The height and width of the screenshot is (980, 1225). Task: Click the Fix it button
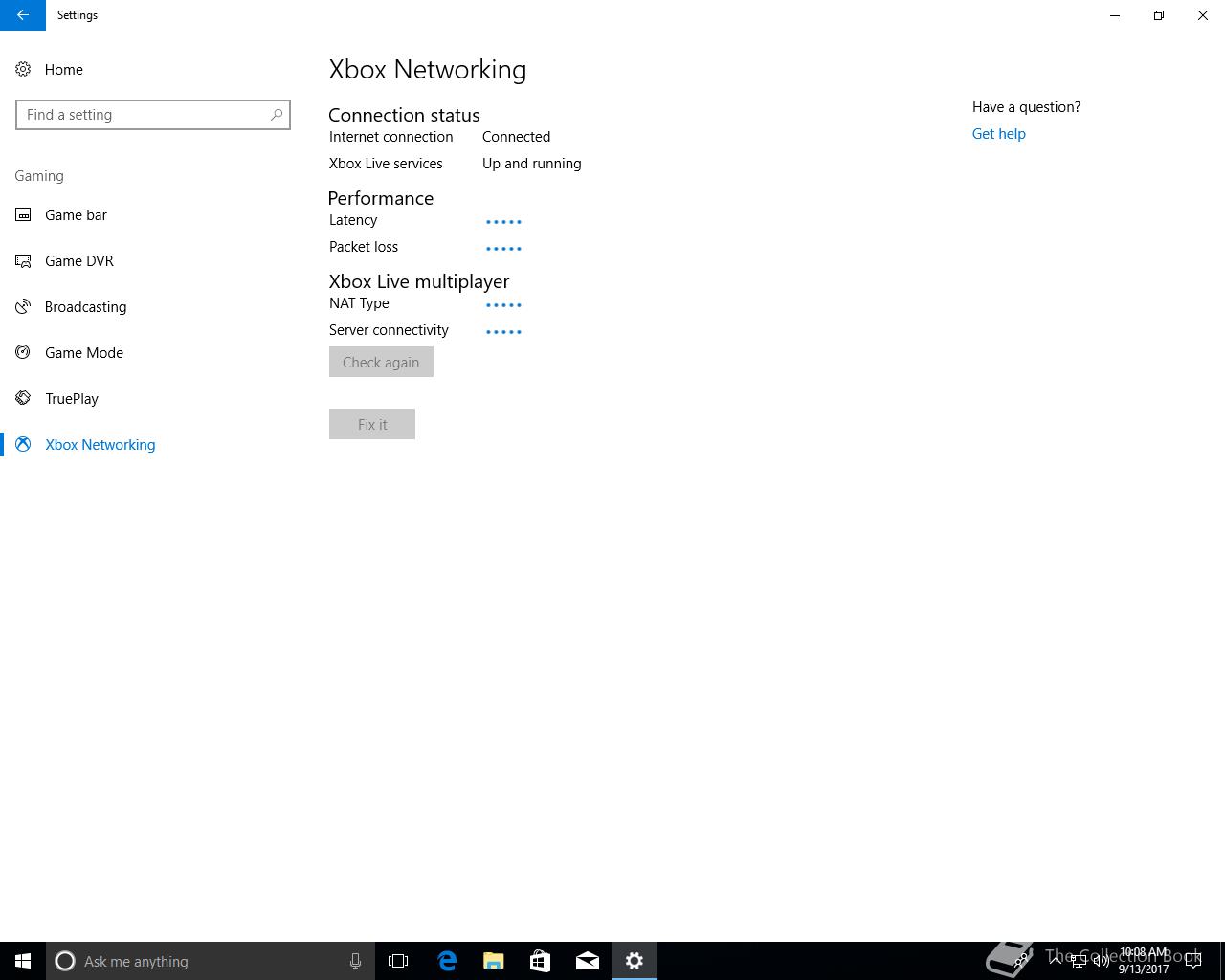pyautogui.click(x=372, y=424)
